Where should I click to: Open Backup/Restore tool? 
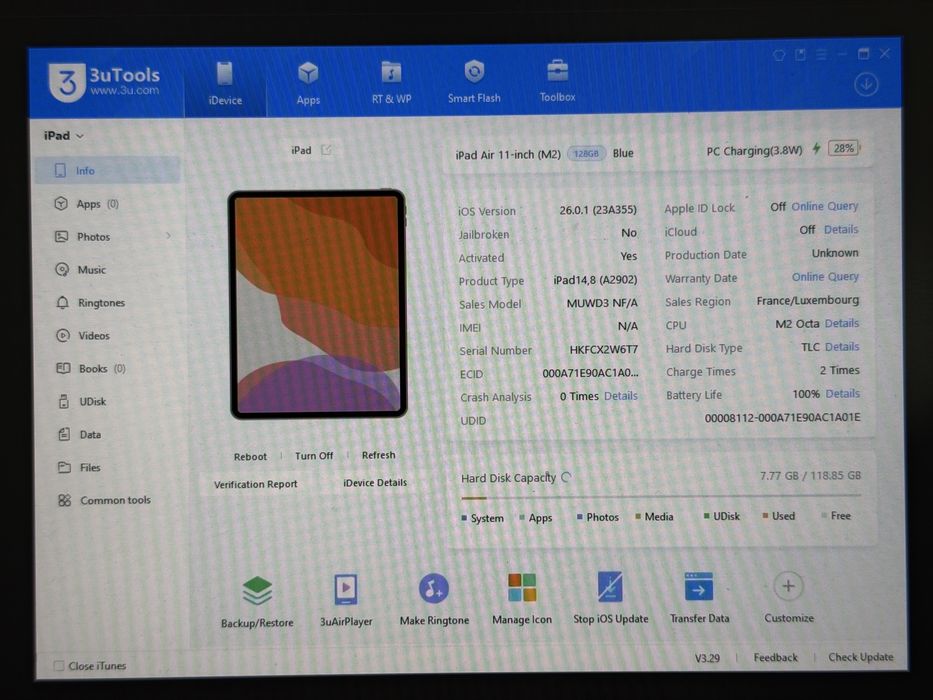[257, 601]
